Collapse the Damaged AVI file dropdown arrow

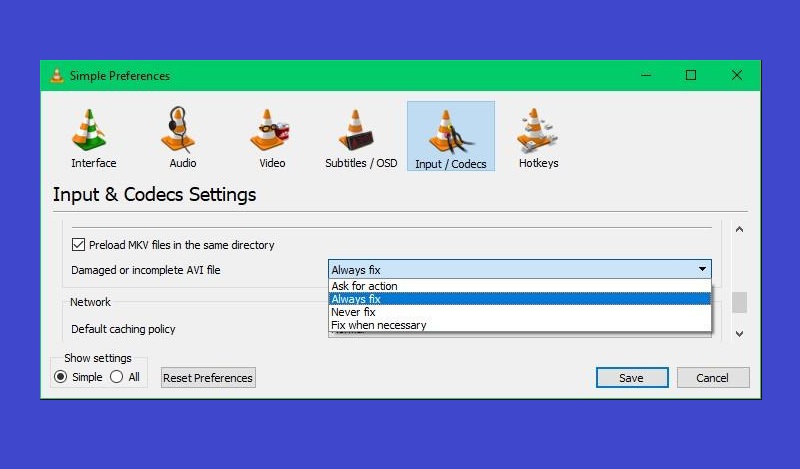(702, 269)
